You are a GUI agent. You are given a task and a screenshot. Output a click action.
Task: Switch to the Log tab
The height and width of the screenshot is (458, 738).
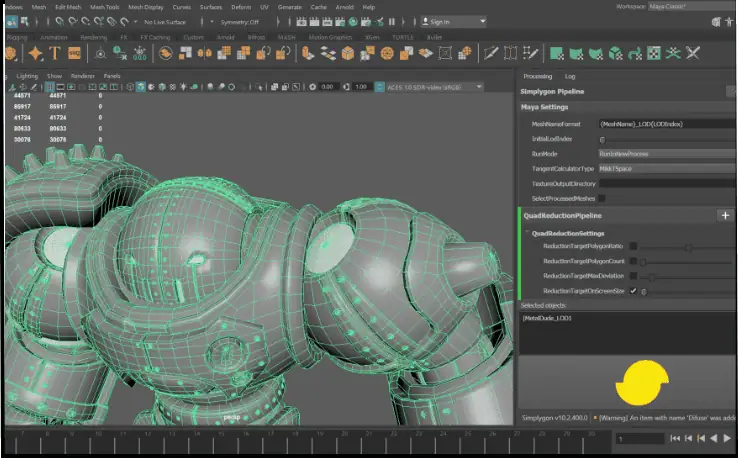tap(570, 76)
